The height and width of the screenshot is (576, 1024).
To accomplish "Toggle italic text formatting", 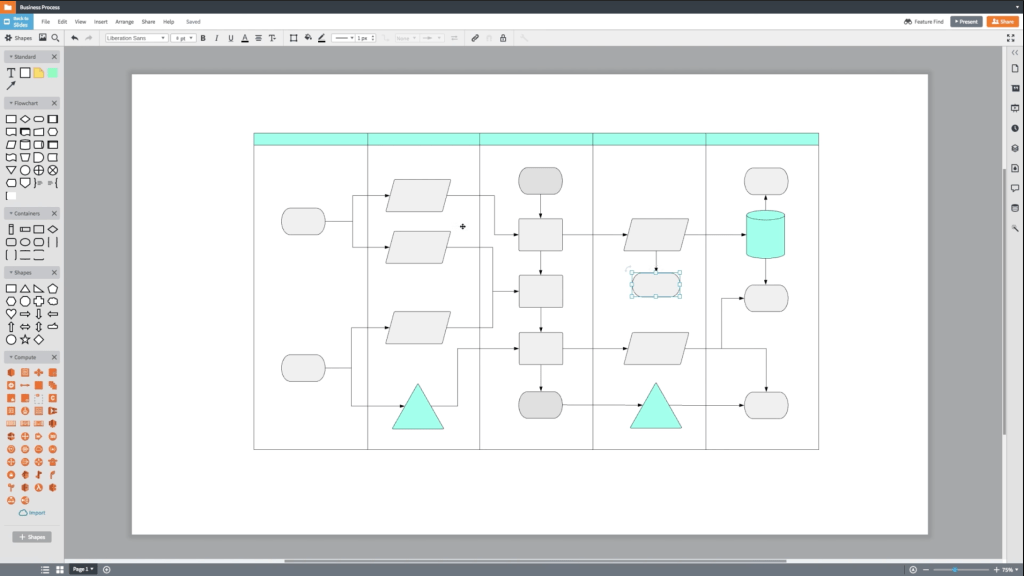I will coord(217,38).
